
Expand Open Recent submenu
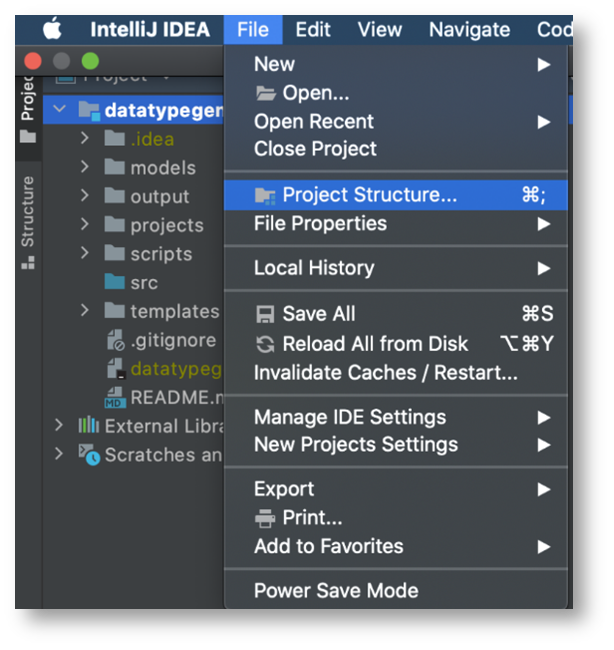(396, 121)
